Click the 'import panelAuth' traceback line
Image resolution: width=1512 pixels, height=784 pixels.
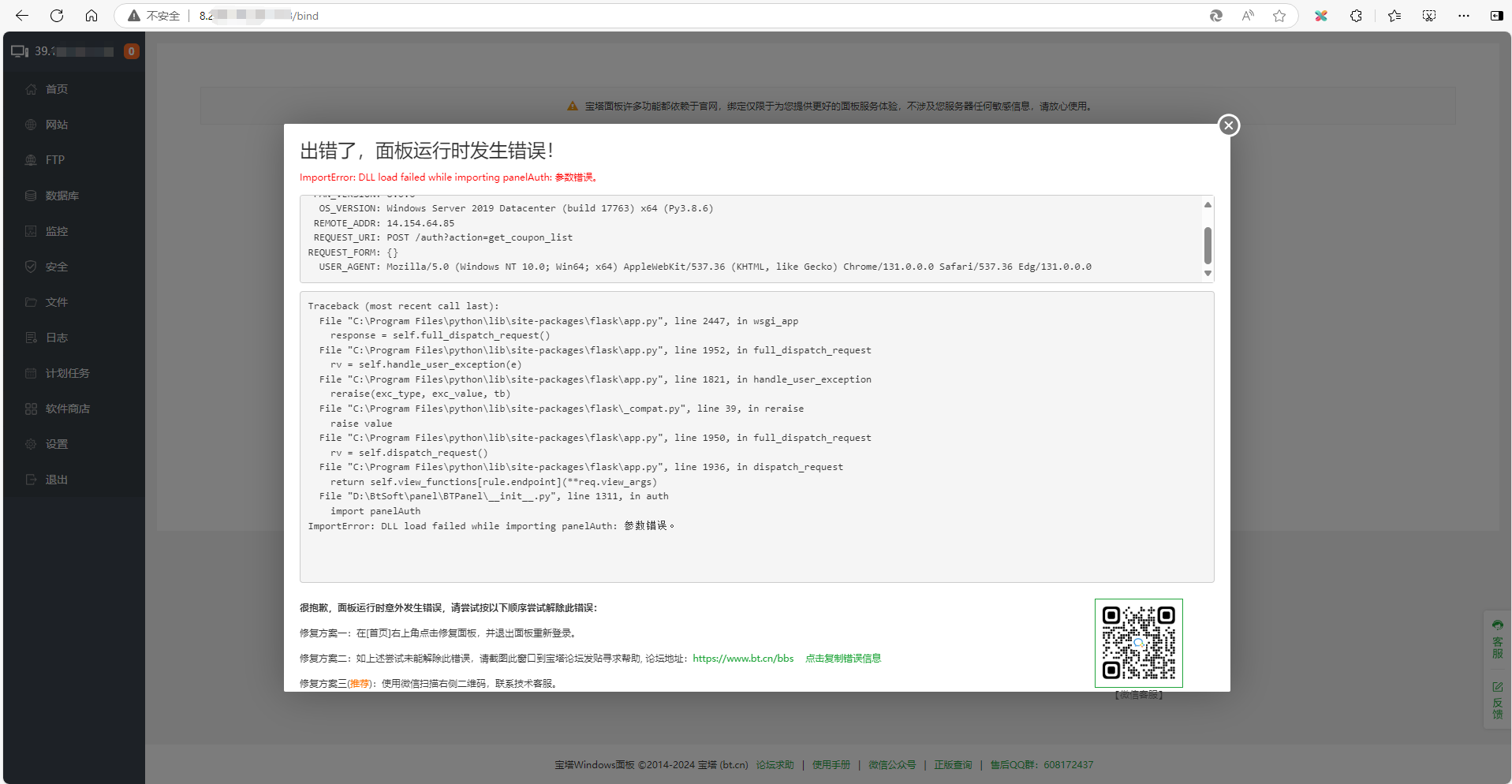[375, 511]
